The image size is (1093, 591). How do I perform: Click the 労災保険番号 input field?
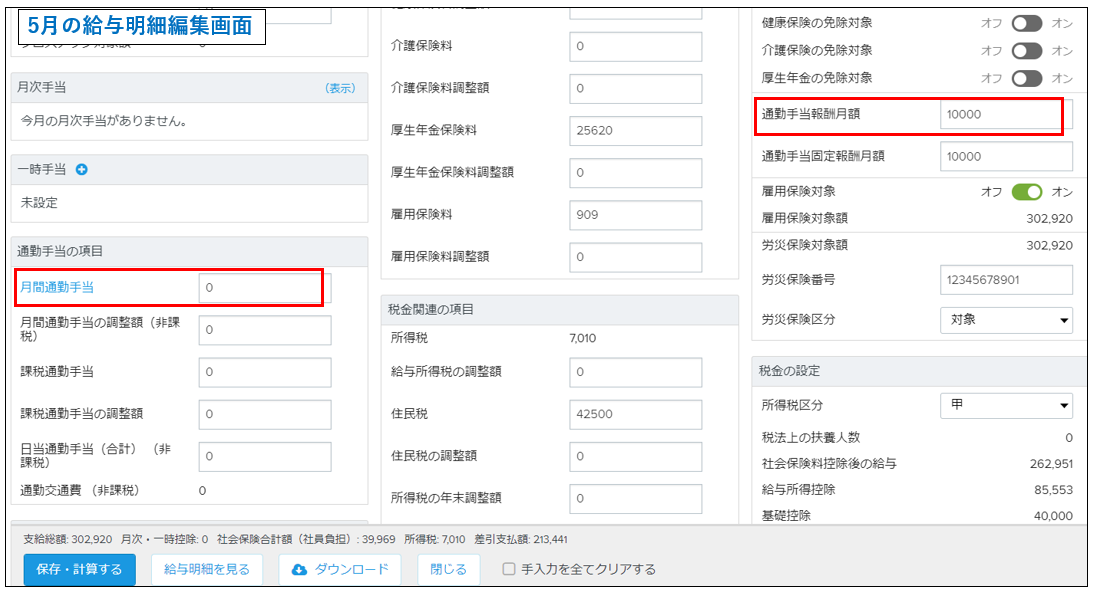point(1006,280)
